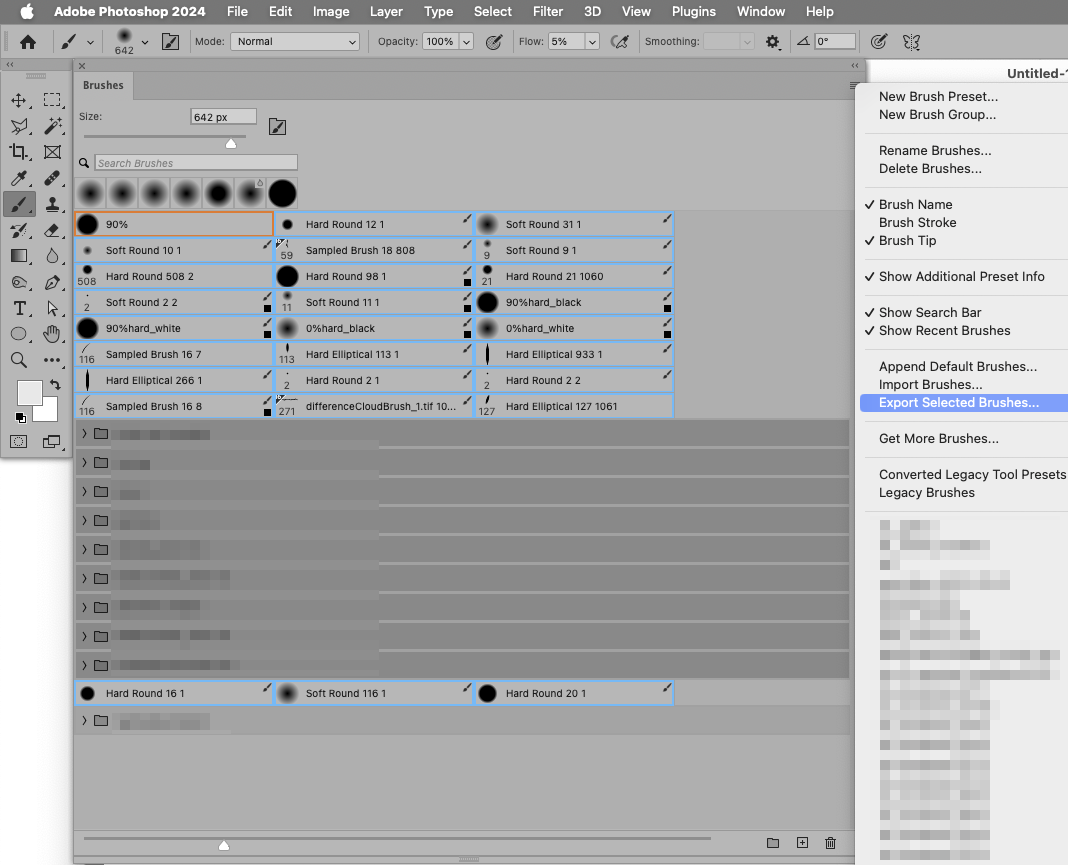Select the Crop tool
The width and height of the screenshot is (1068, 865).
20,151
